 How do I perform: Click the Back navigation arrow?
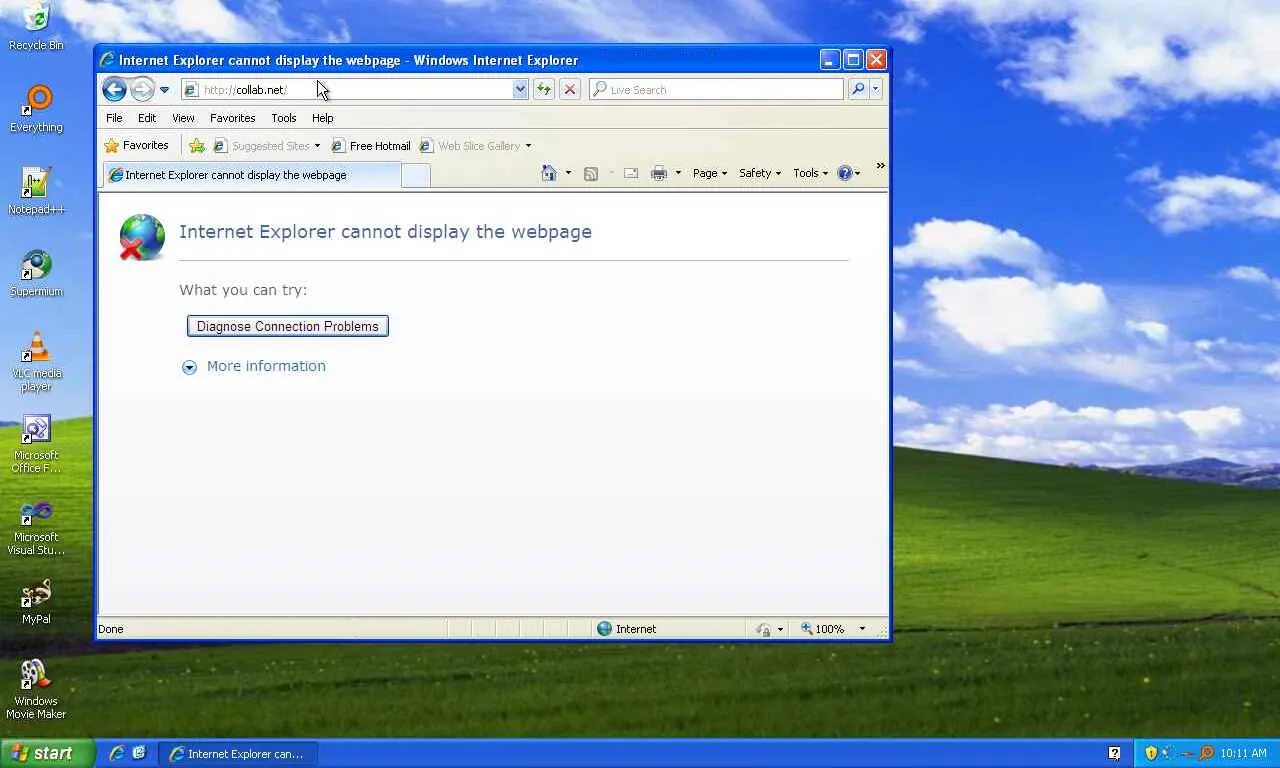(x=114, y=89)
